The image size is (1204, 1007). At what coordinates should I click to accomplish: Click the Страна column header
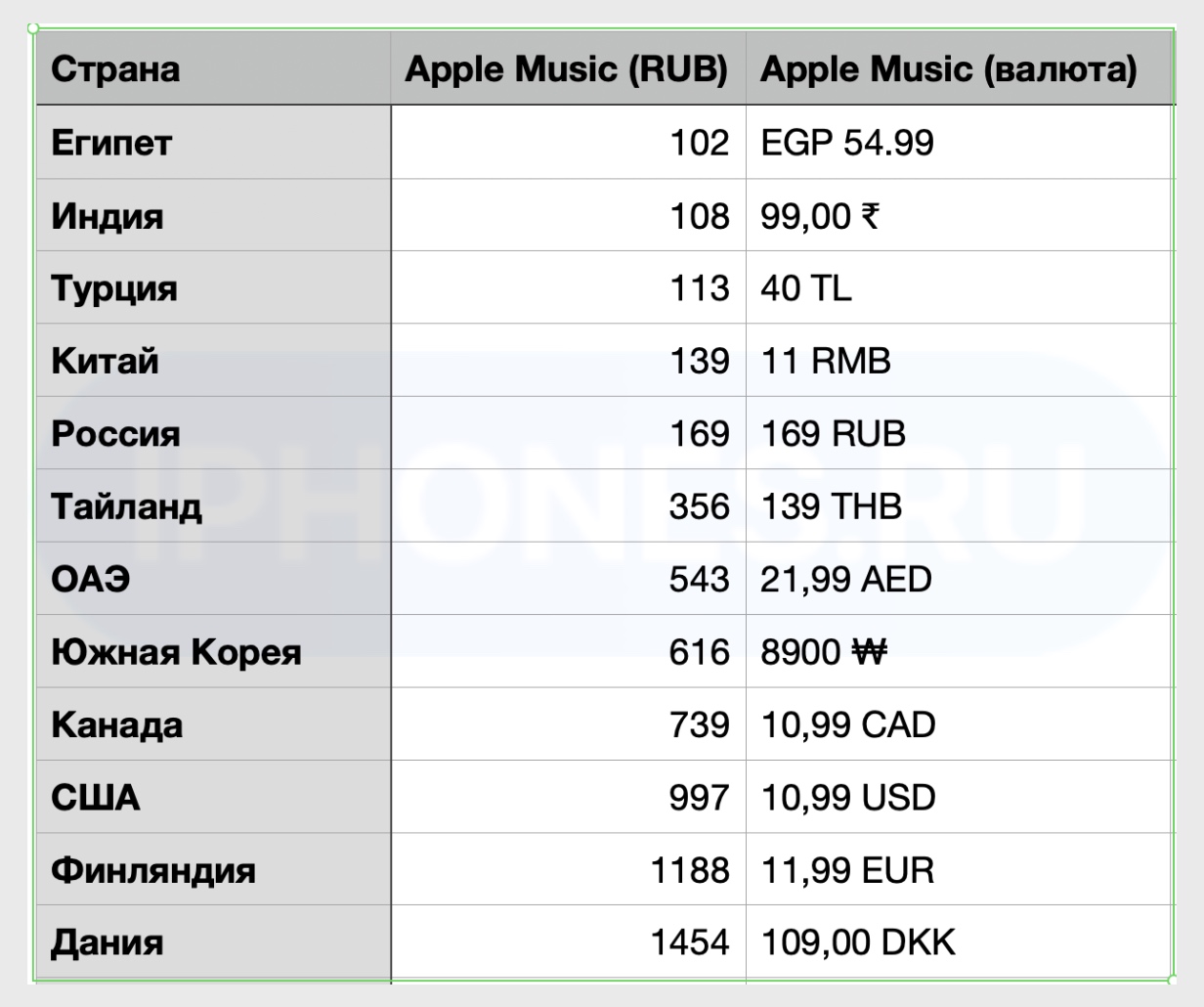tap(115, 69)
